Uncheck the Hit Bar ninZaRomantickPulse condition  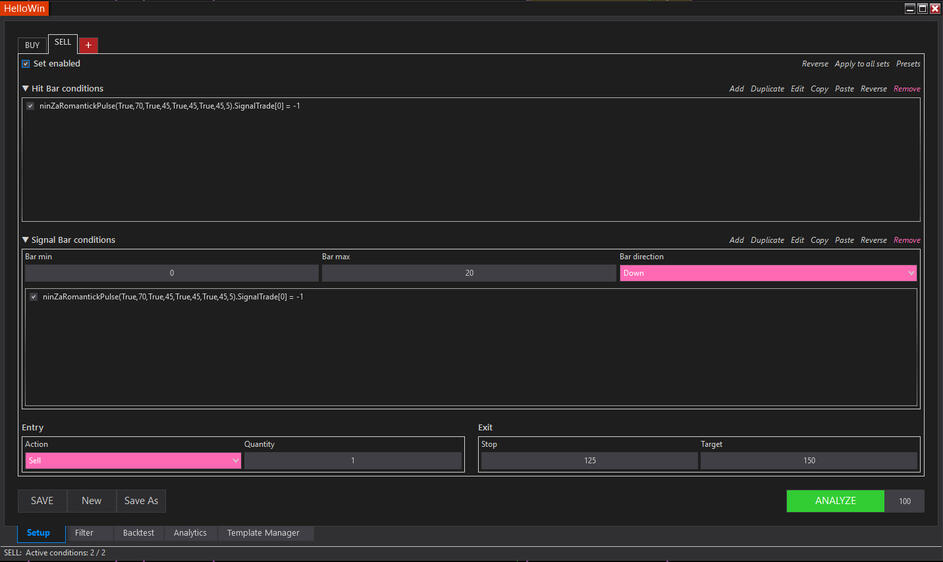click(x=30, y=106)
